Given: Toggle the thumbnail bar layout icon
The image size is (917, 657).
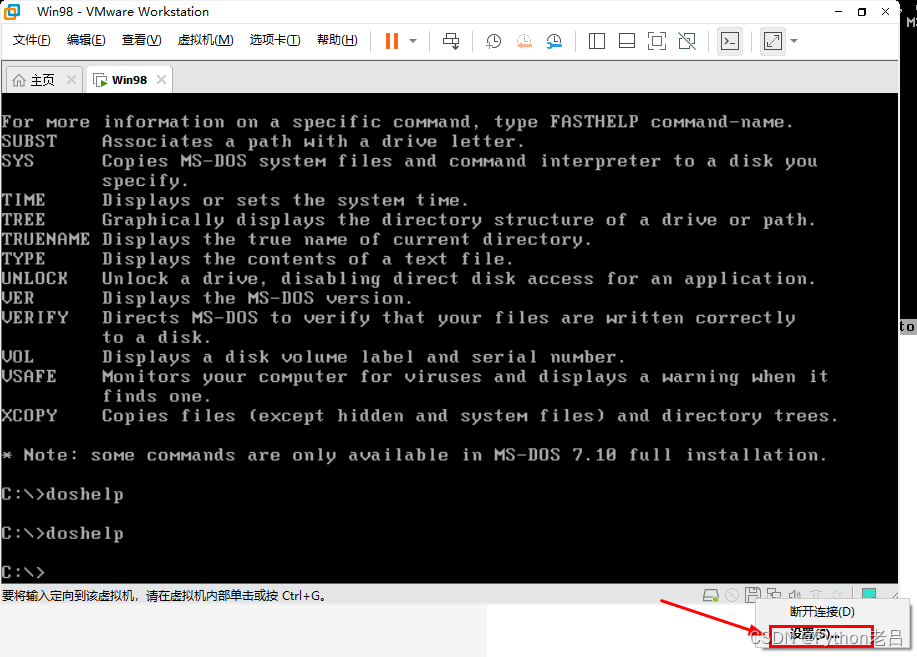Looking at the screenshot, I should [x=627, y=41].
